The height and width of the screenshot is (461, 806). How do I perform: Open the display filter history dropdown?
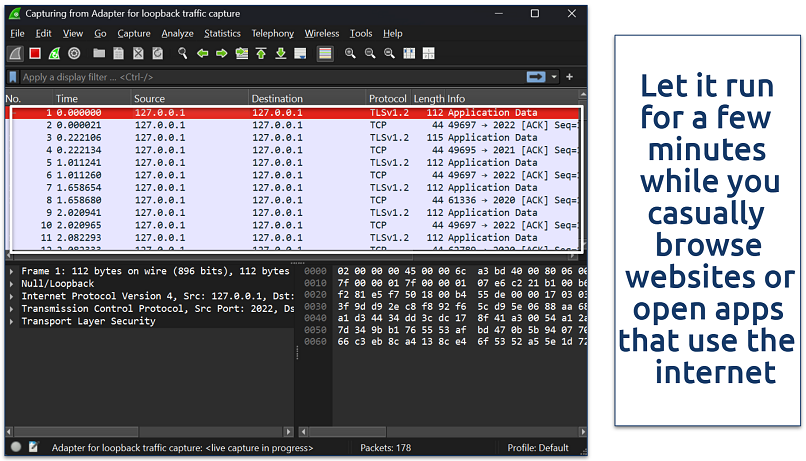pyautogui.click(x=553, y=77)
